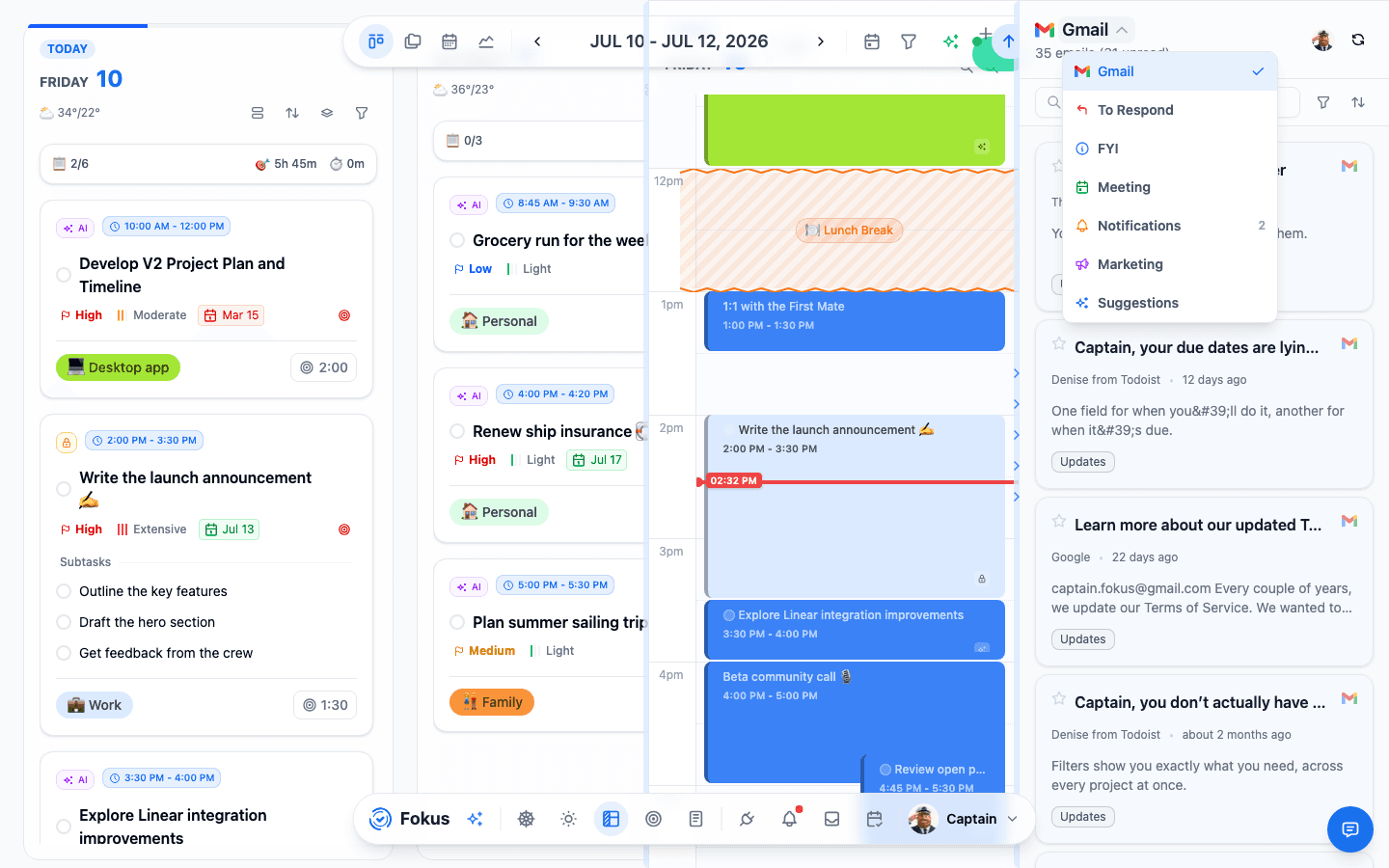Mark Develop V2 Project Plan task complete
Screen dimensions: 1389x868
pos(64,275)
